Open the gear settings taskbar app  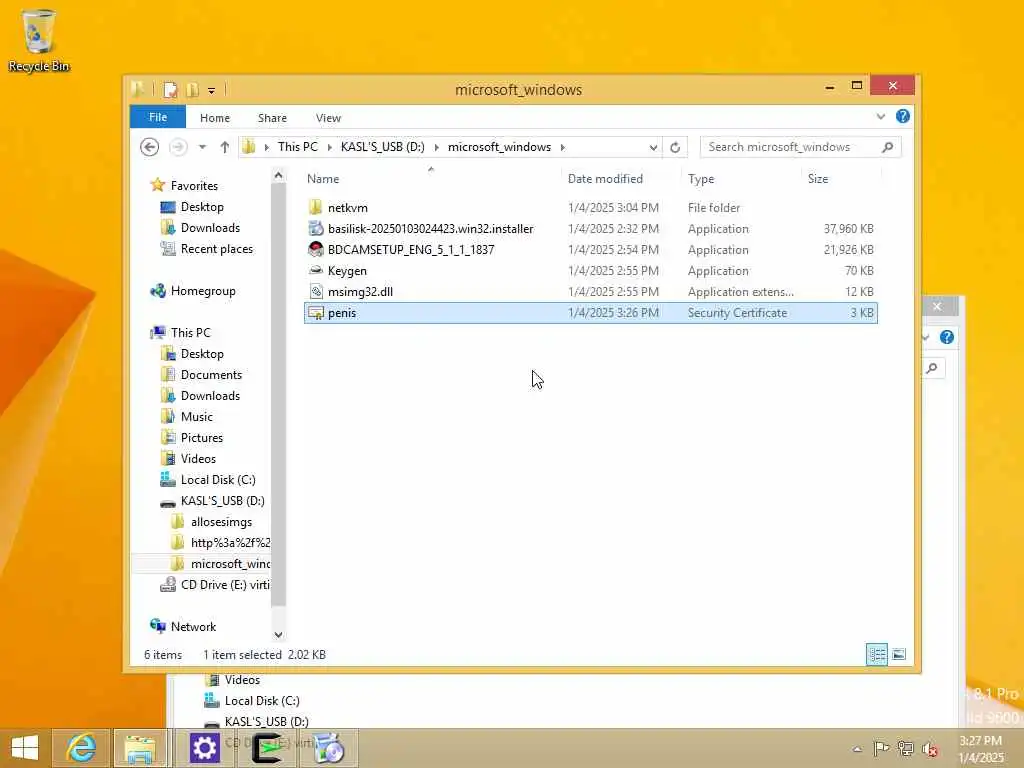coord(204,748)
